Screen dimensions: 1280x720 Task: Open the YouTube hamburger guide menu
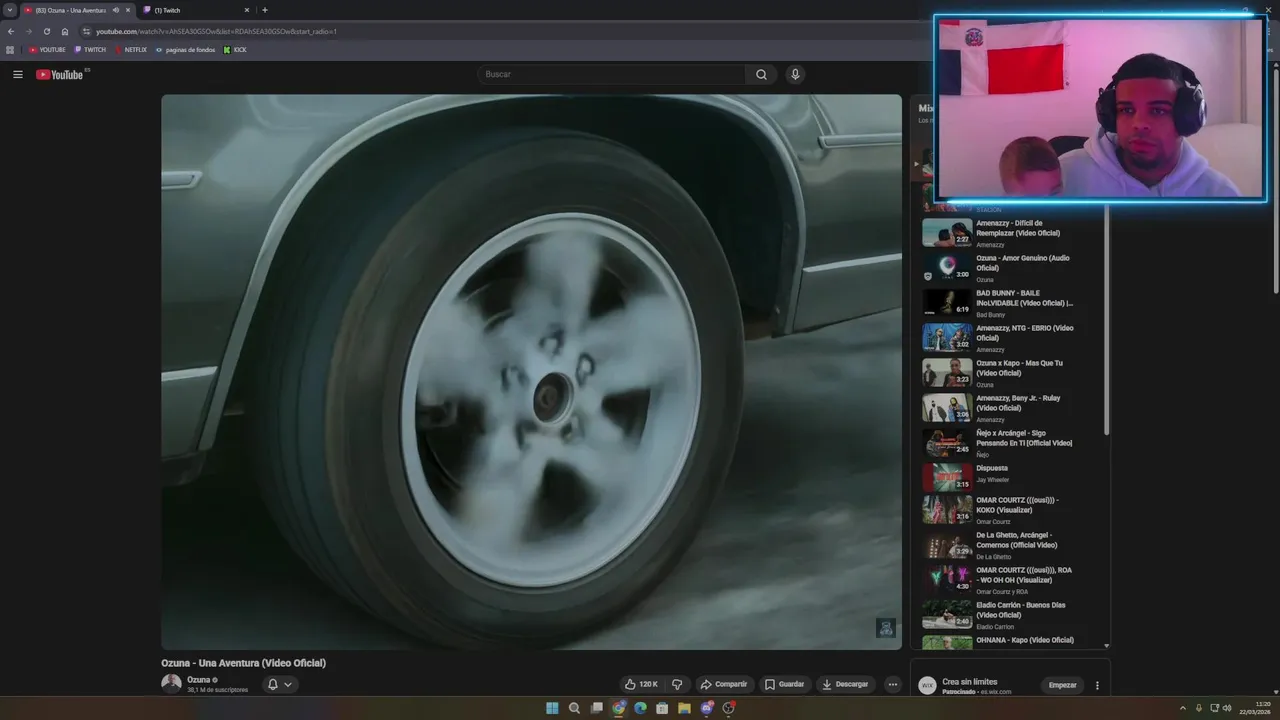point(17,74)
